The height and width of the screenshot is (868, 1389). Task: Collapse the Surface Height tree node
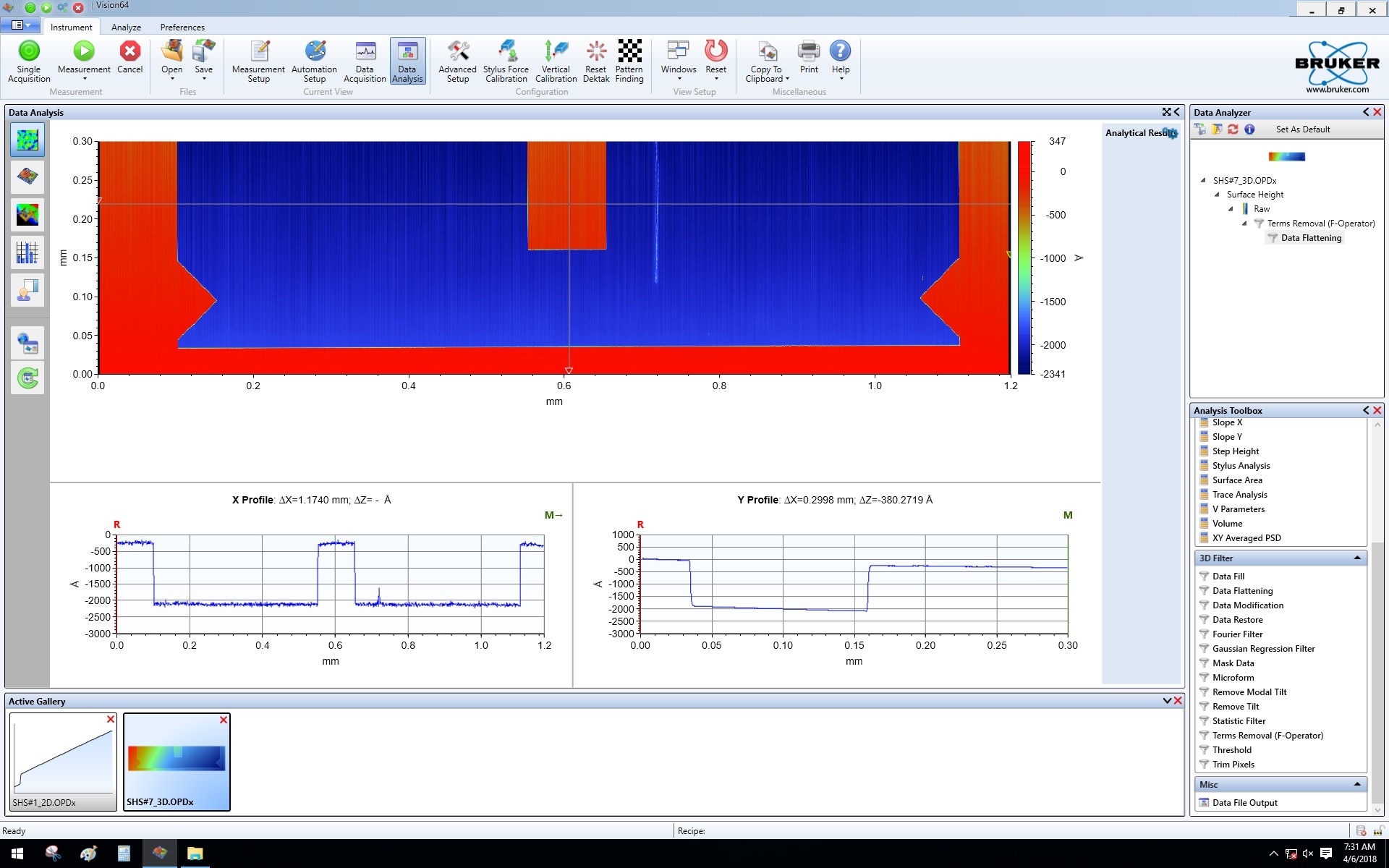coord(1217,195)
